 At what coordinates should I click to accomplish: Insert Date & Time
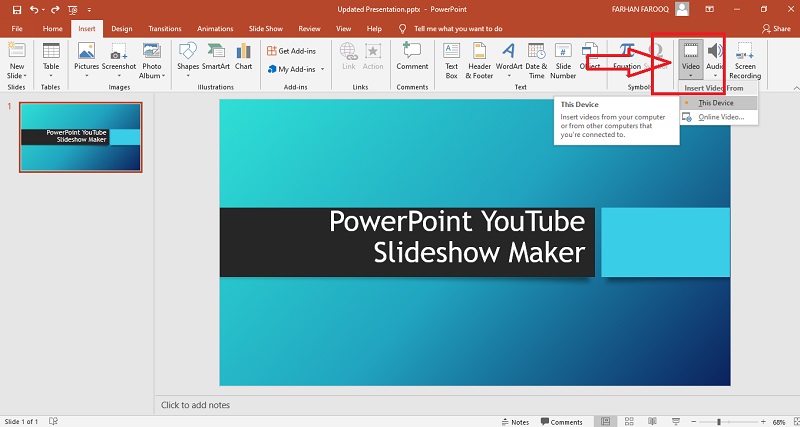click(536, 60)
